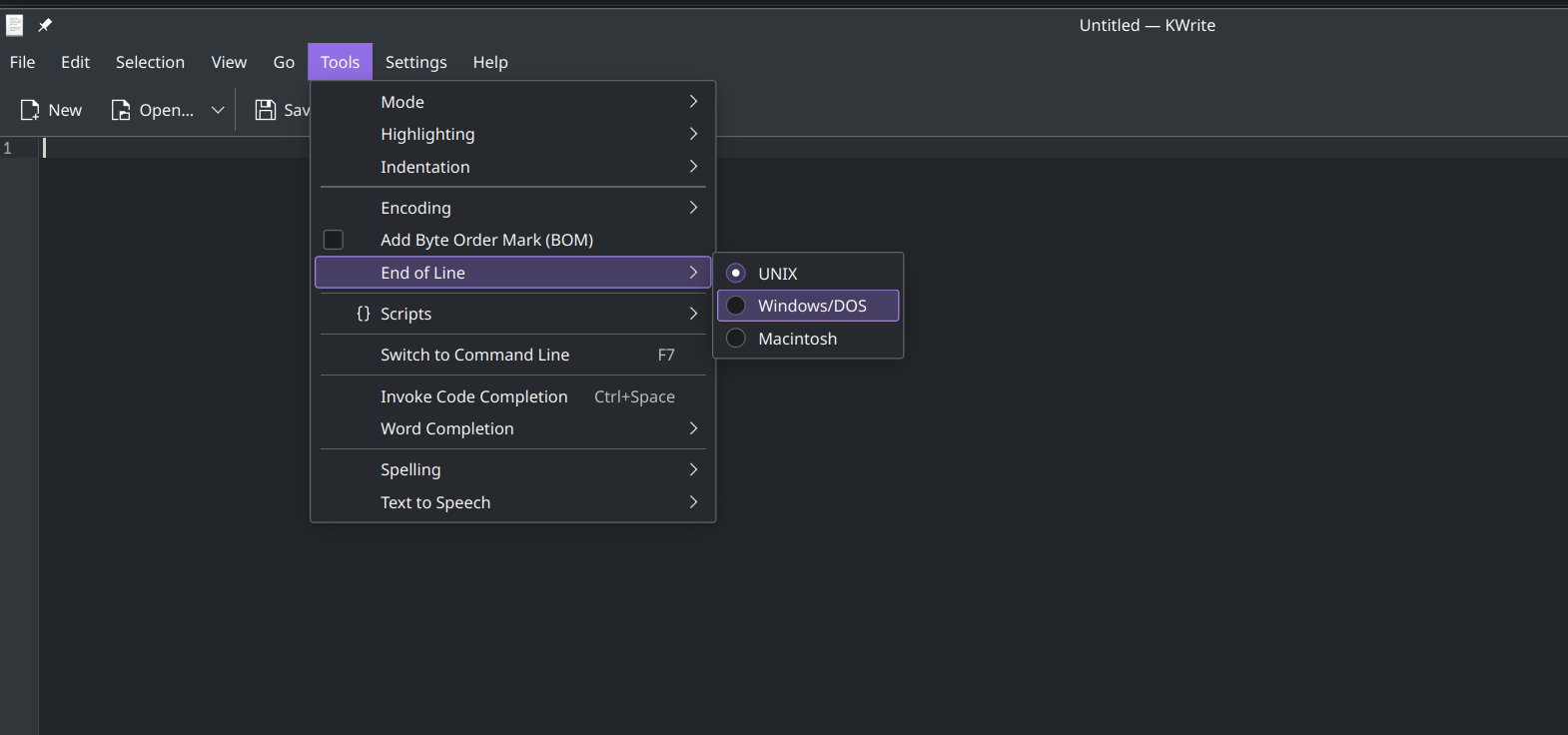Click the pin icon in title bar
The width and height of the screenshot is (1568, 735).
(x=45, y=25)
